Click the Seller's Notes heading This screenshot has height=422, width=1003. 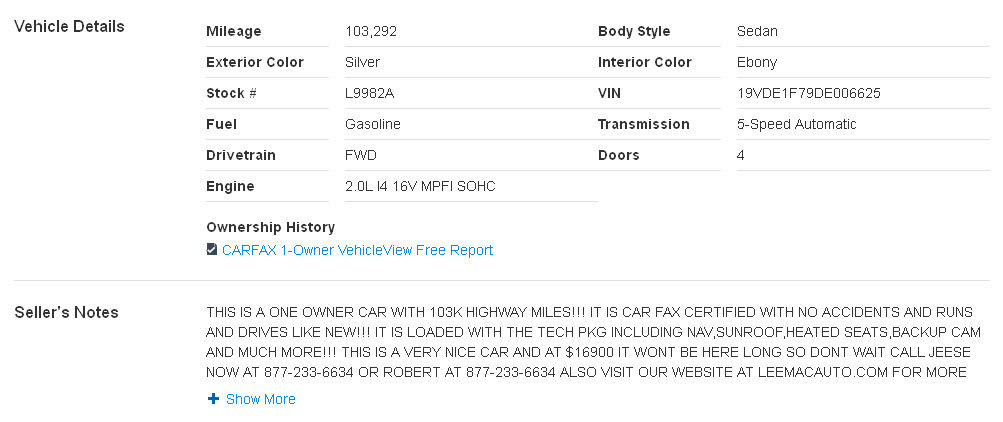click(67, 312)
